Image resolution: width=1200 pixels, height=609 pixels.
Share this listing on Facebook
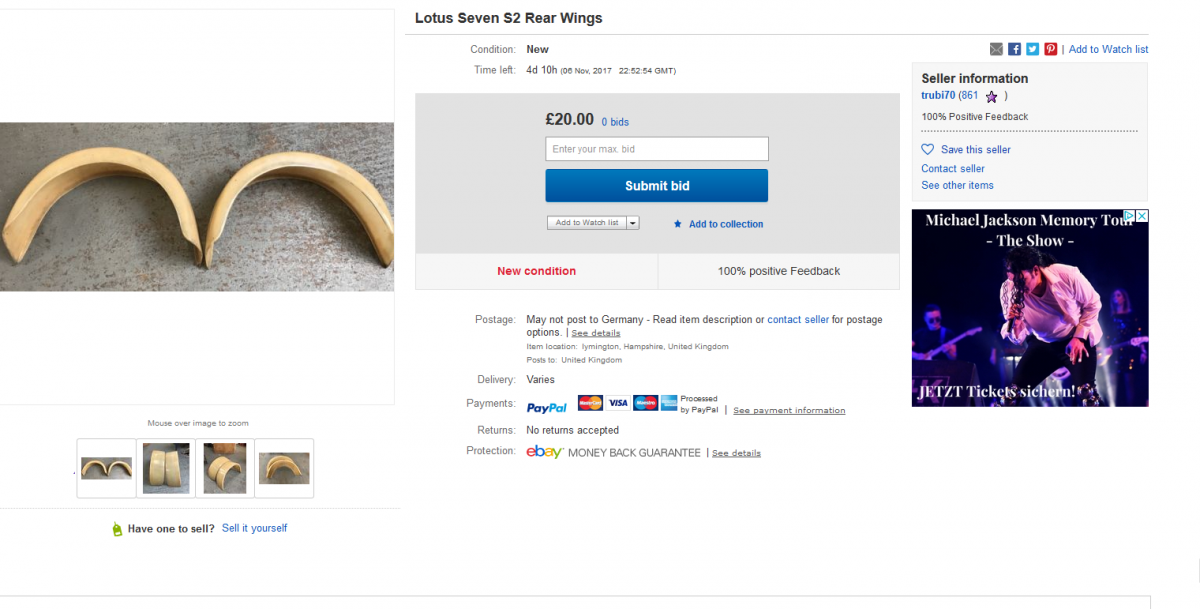point(1014,49)
